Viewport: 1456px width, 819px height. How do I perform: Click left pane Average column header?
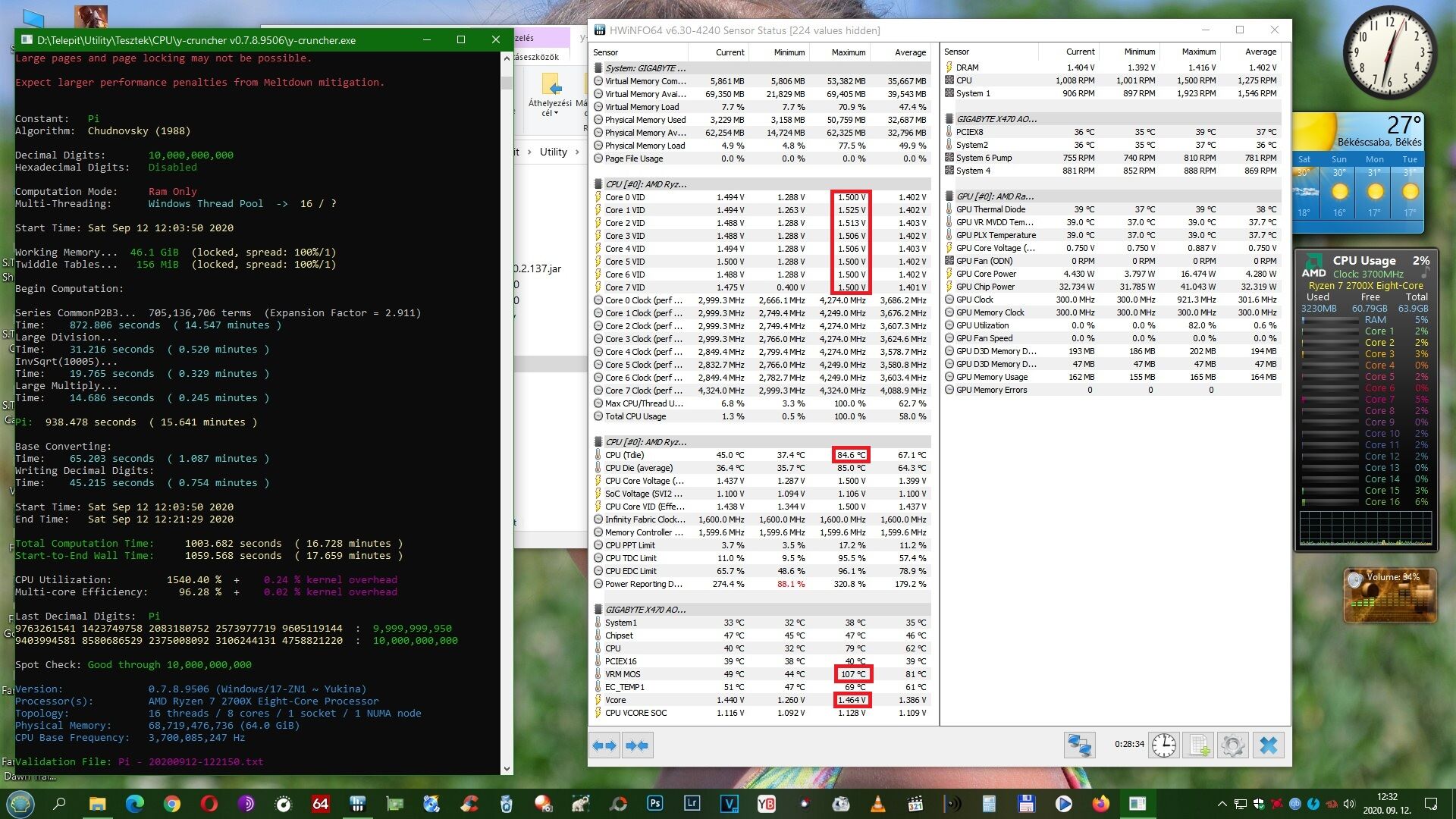point(900,52)
